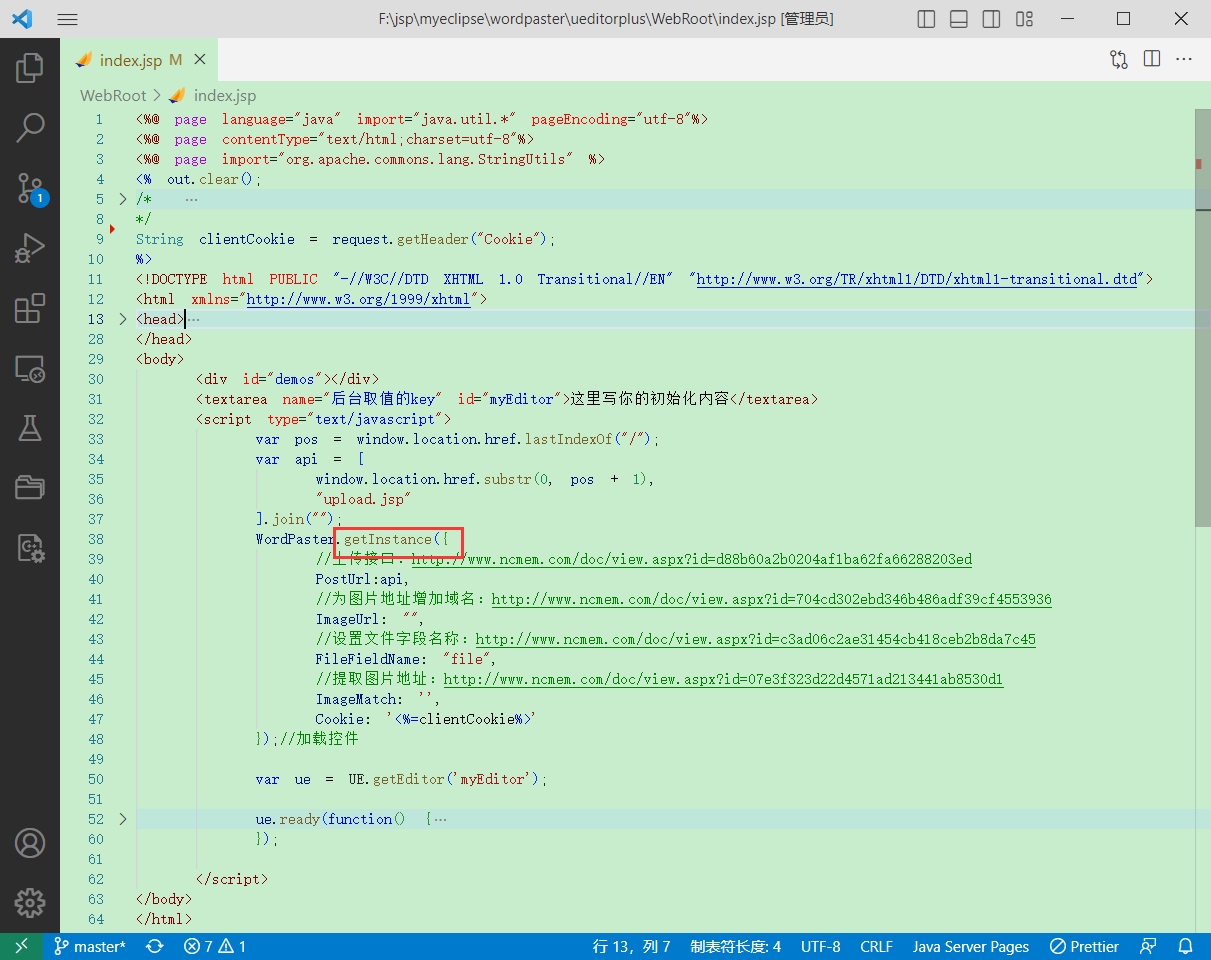This screenshot has height=960, width=1211.
Task: Open the Remote Explorer view
Action: (30, 369)
